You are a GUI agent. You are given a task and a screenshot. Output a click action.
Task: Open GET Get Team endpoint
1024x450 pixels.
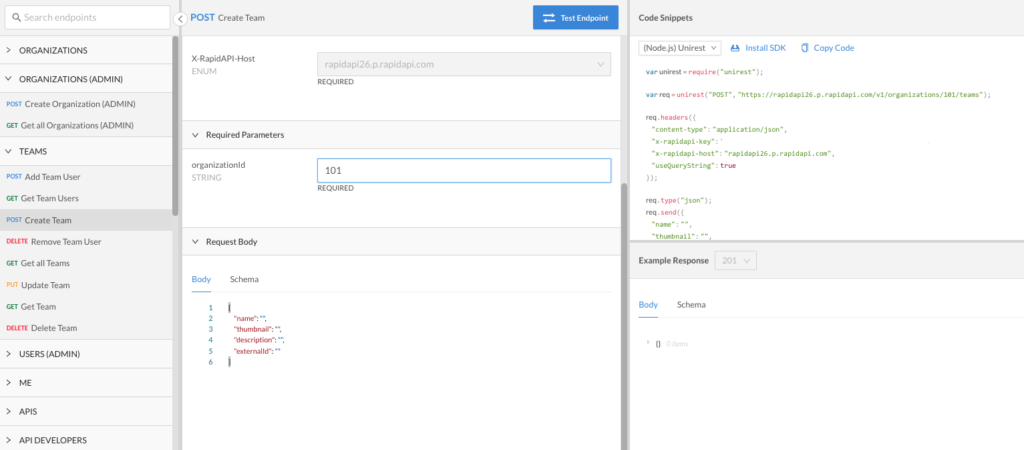point(86,306)
